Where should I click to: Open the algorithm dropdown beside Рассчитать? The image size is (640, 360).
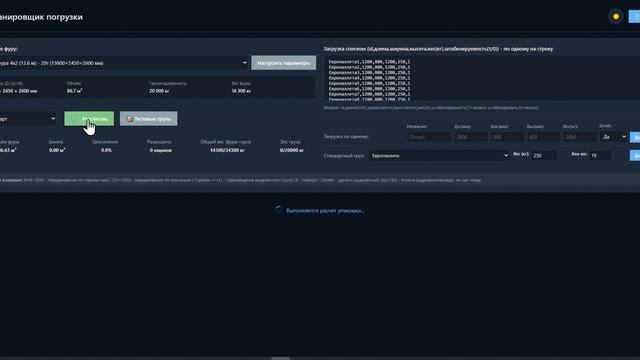pyautogui.click(x=28, y=119)
